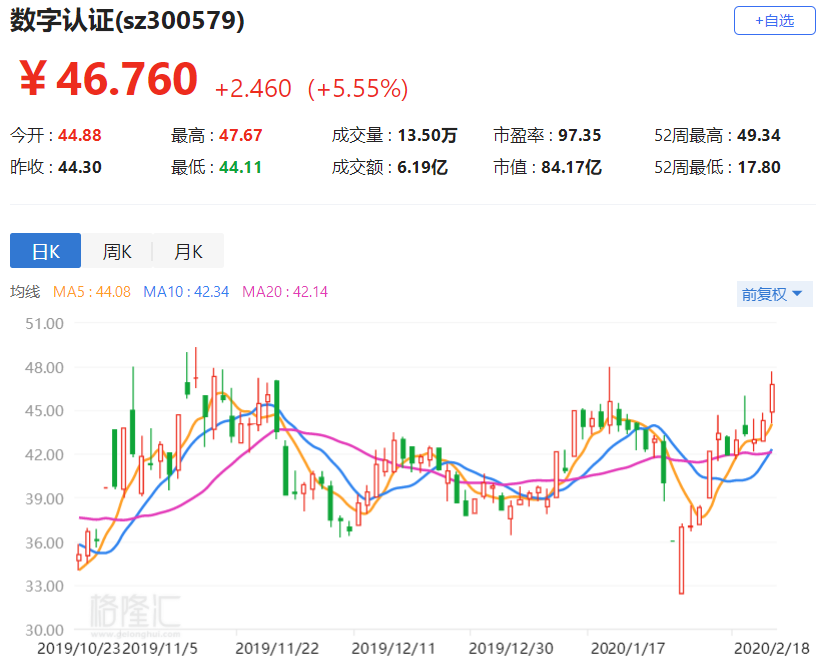Click the 51.00 y-axis label
The height and width of the screenshot is (664, 817).
tap(44, 324)
